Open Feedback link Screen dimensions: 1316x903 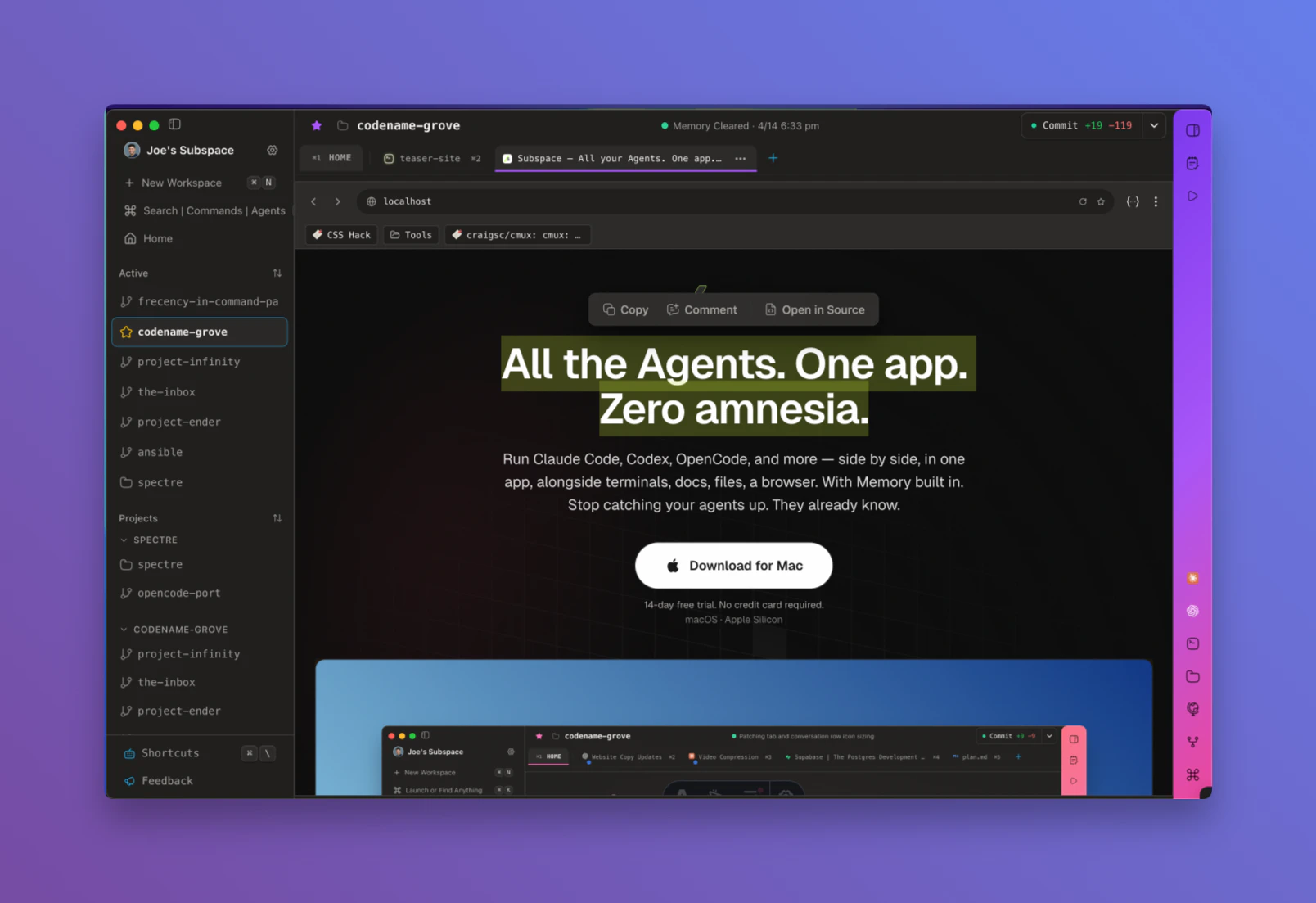click(159, 781)
